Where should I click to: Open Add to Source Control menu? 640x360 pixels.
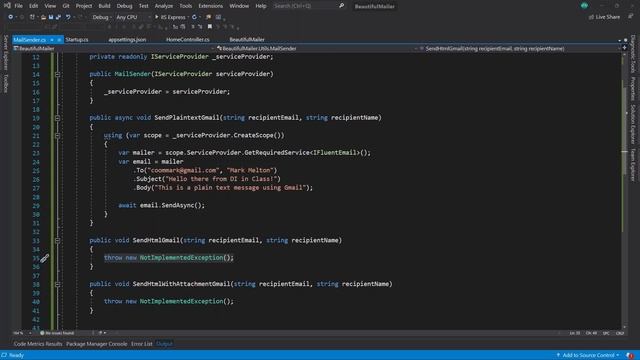(588, 356)
